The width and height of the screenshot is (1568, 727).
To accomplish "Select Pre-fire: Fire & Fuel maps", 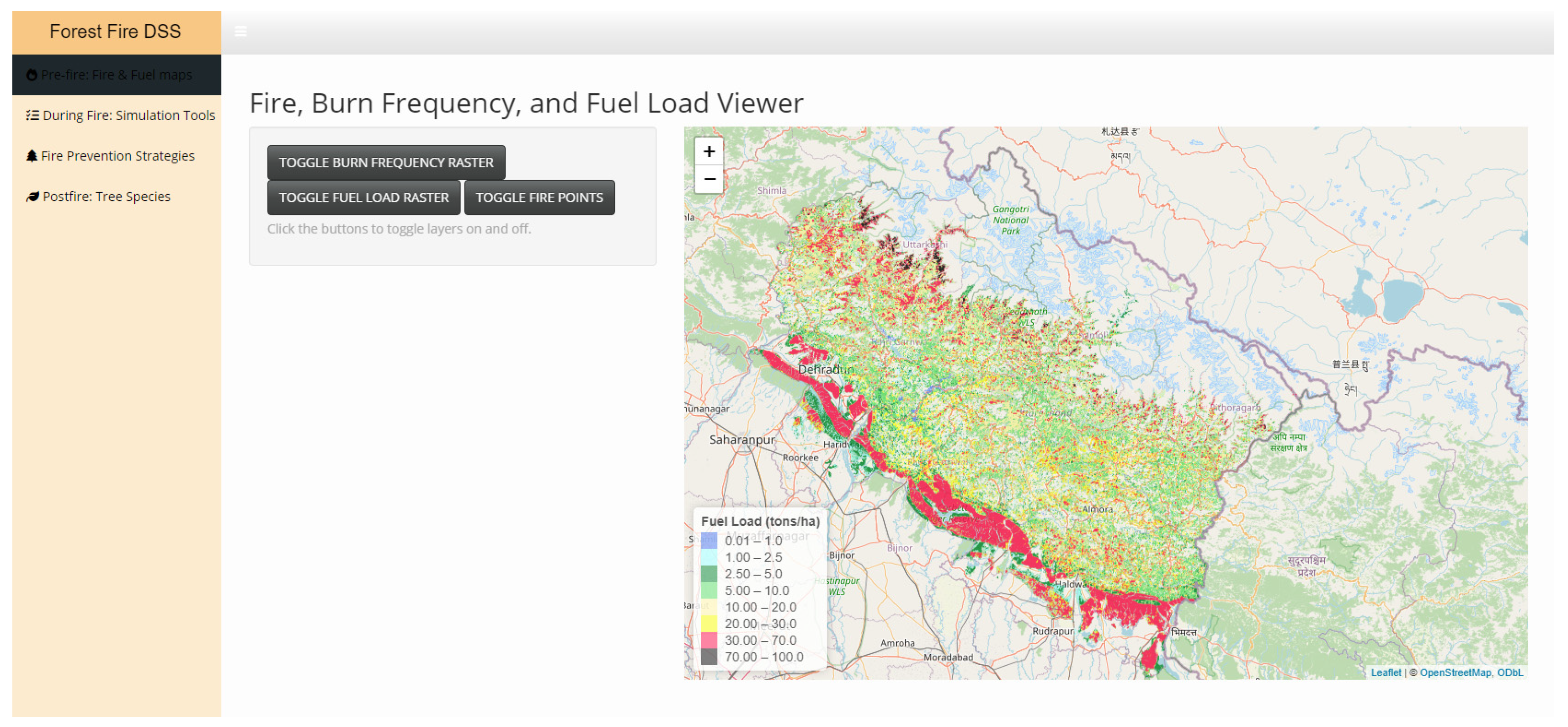I will (x=116, y=75).
